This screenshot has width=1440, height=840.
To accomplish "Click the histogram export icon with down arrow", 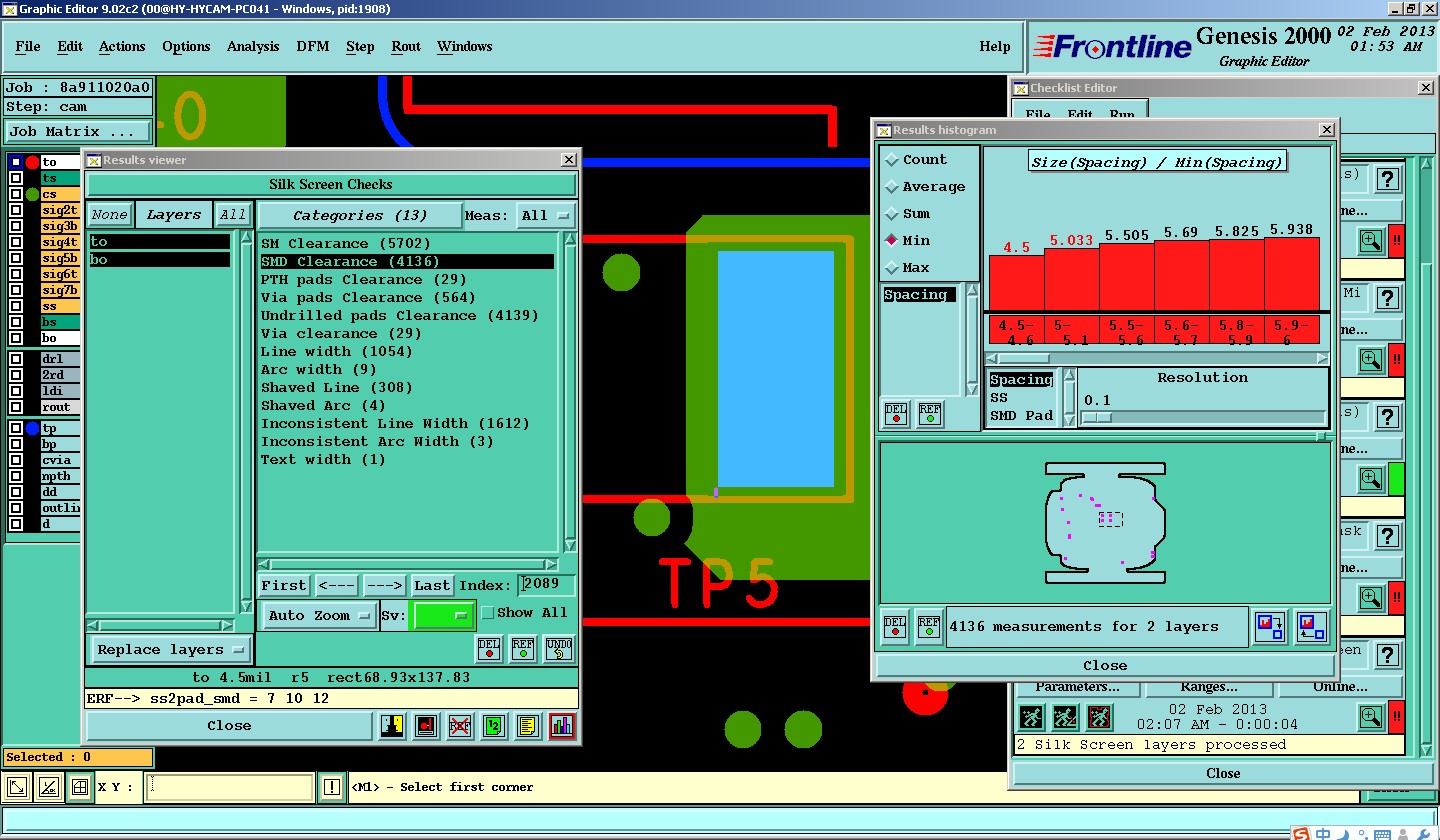I will (1270, 627).
